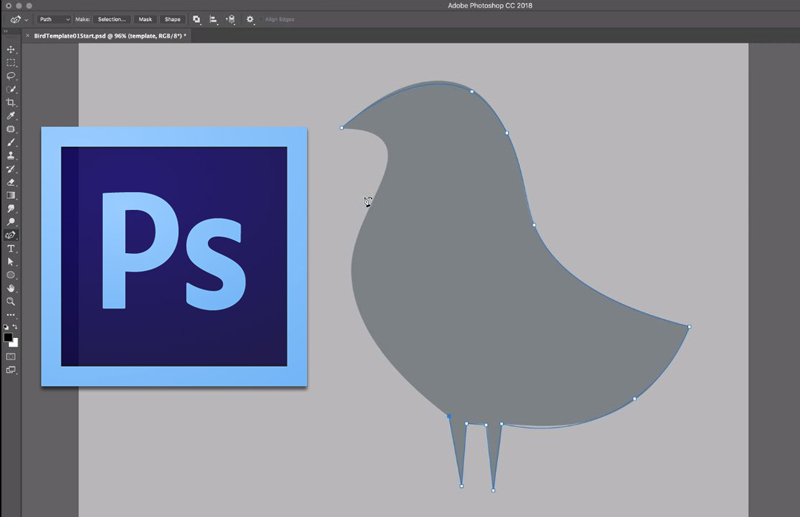
Task: Click the Shape button
Action: tap(172, 19)
